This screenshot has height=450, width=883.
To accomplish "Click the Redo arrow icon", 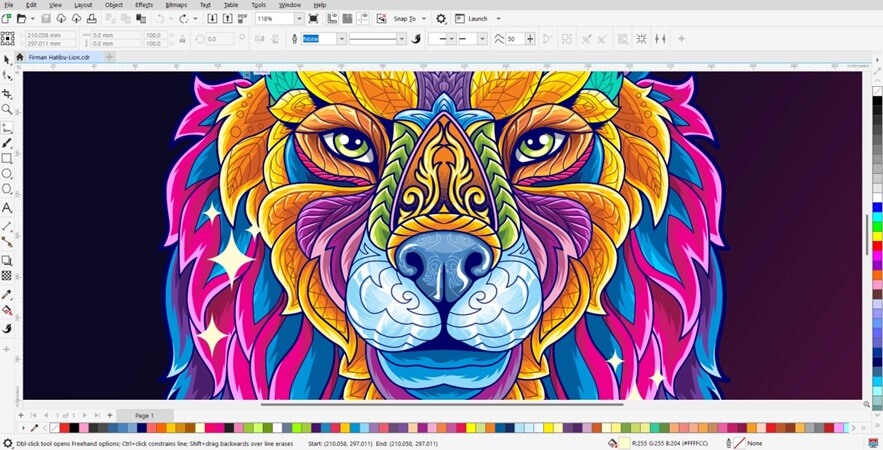I will (184, 19).
